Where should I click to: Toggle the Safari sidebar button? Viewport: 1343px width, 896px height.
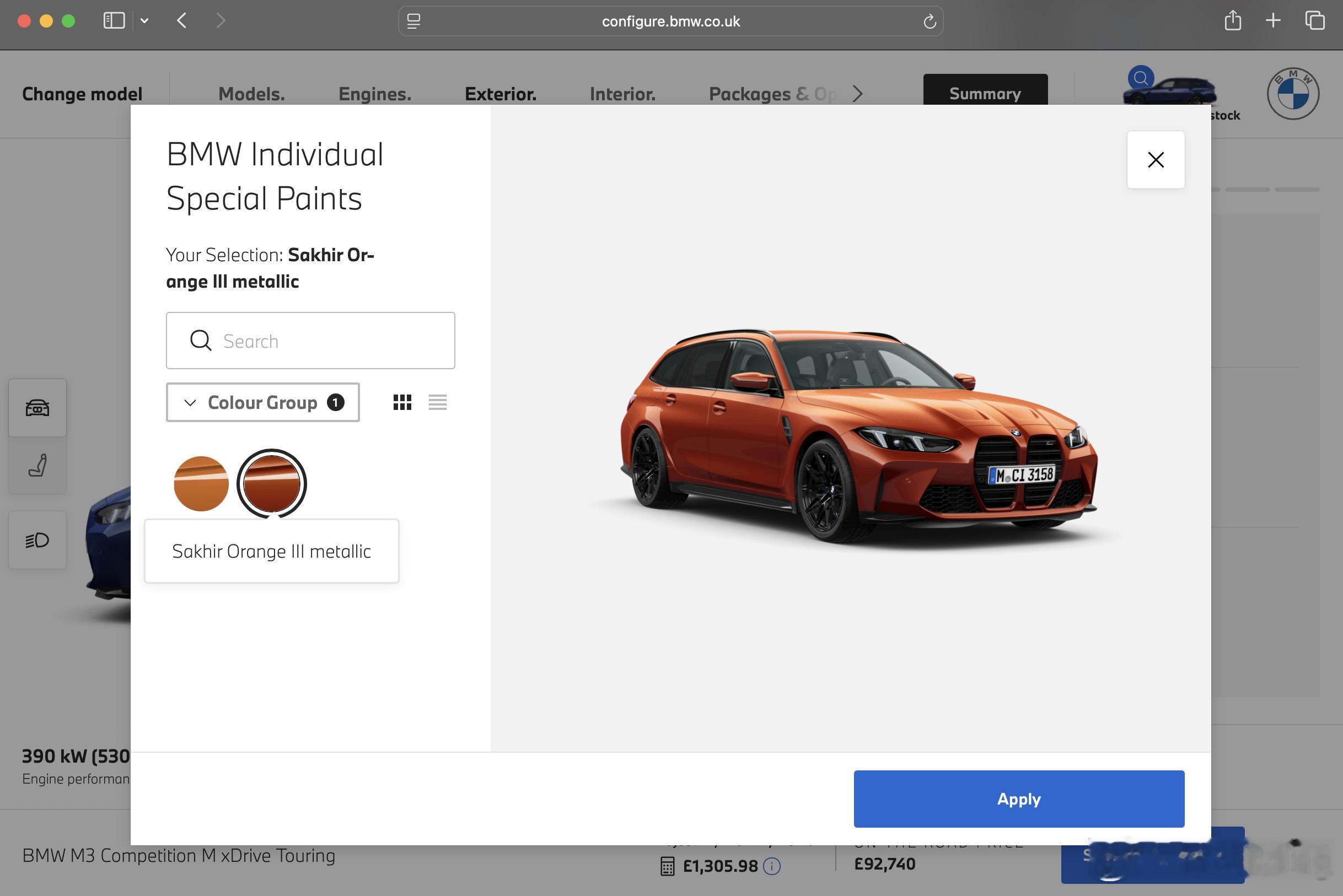[x=114, y=21]
